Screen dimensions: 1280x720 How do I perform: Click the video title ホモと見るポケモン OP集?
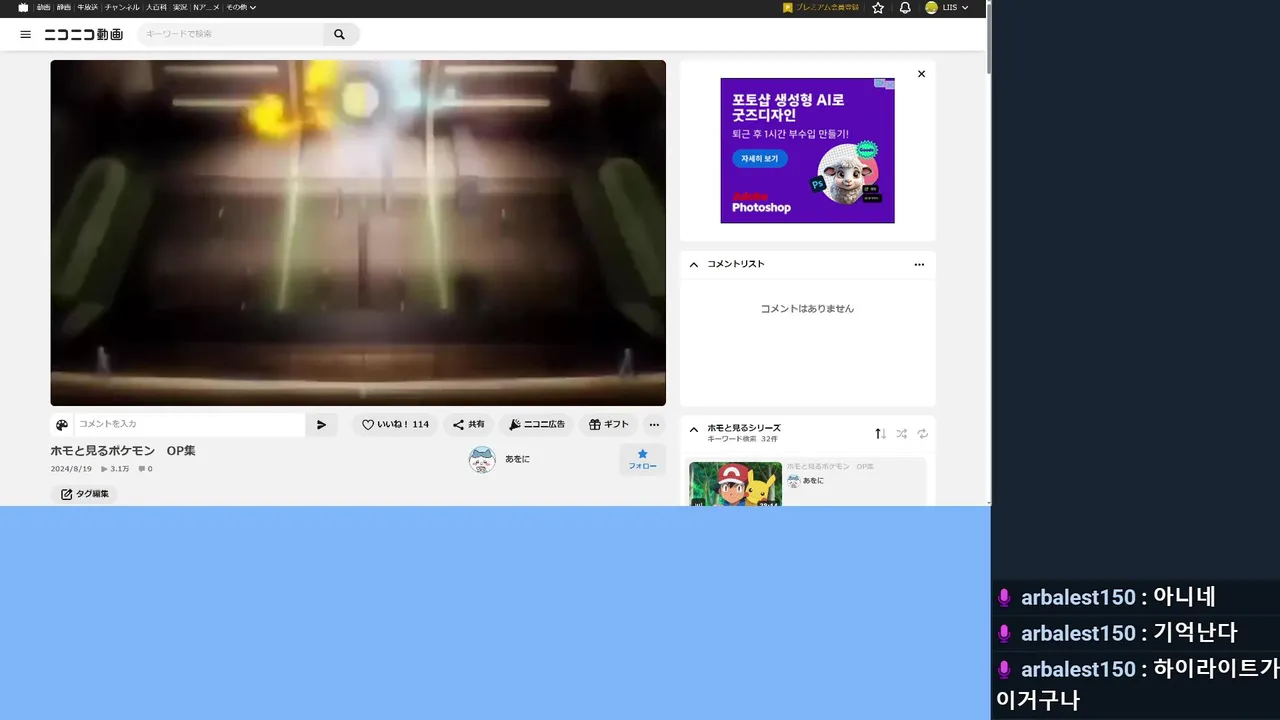123,451
